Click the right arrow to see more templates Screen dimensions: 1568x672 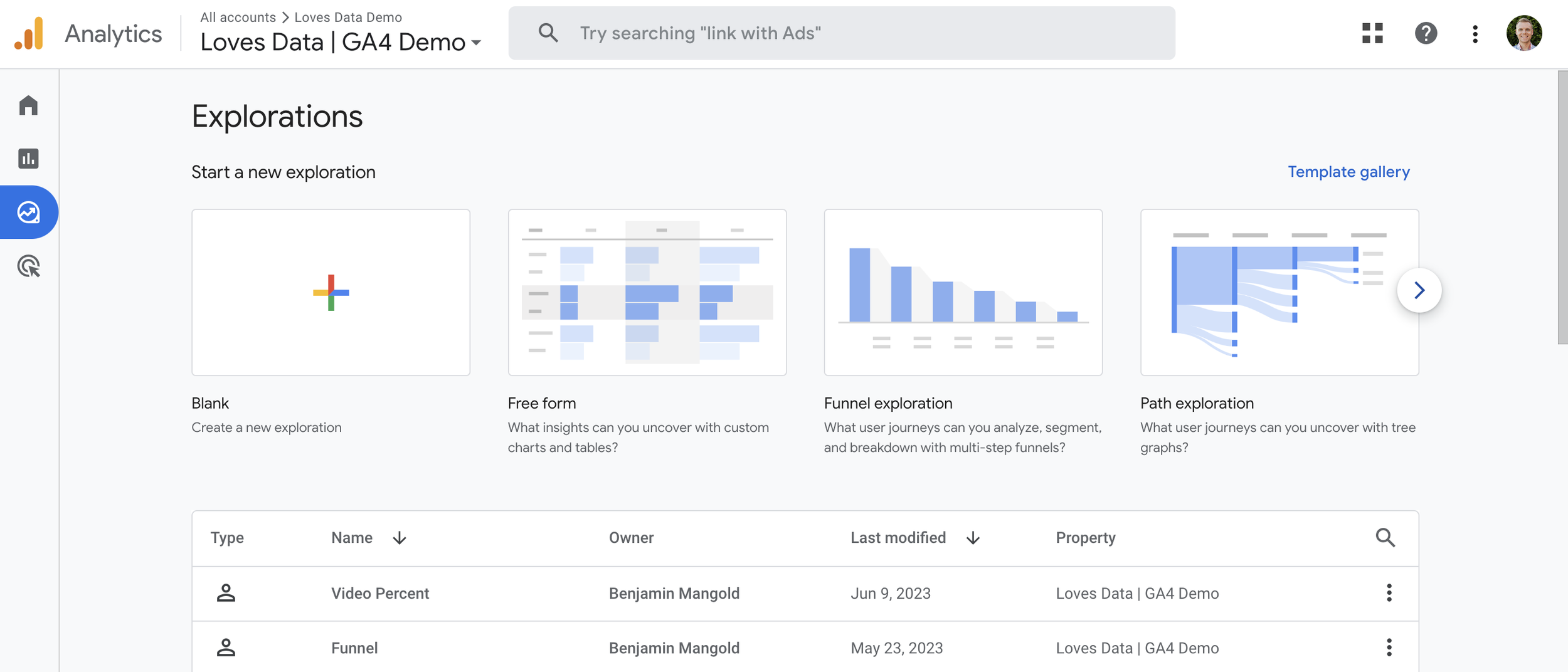coord(1419,290)
